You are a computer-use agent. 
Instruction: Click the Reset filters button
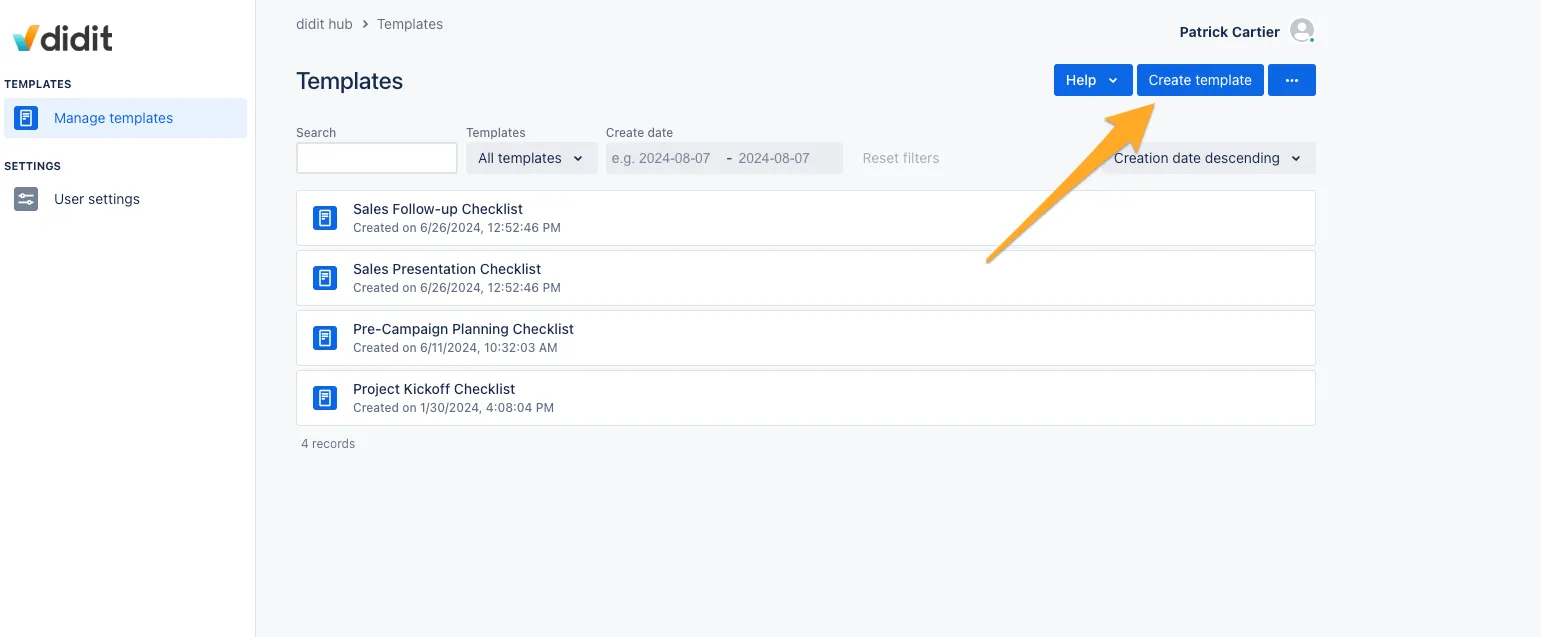[900, 158]
